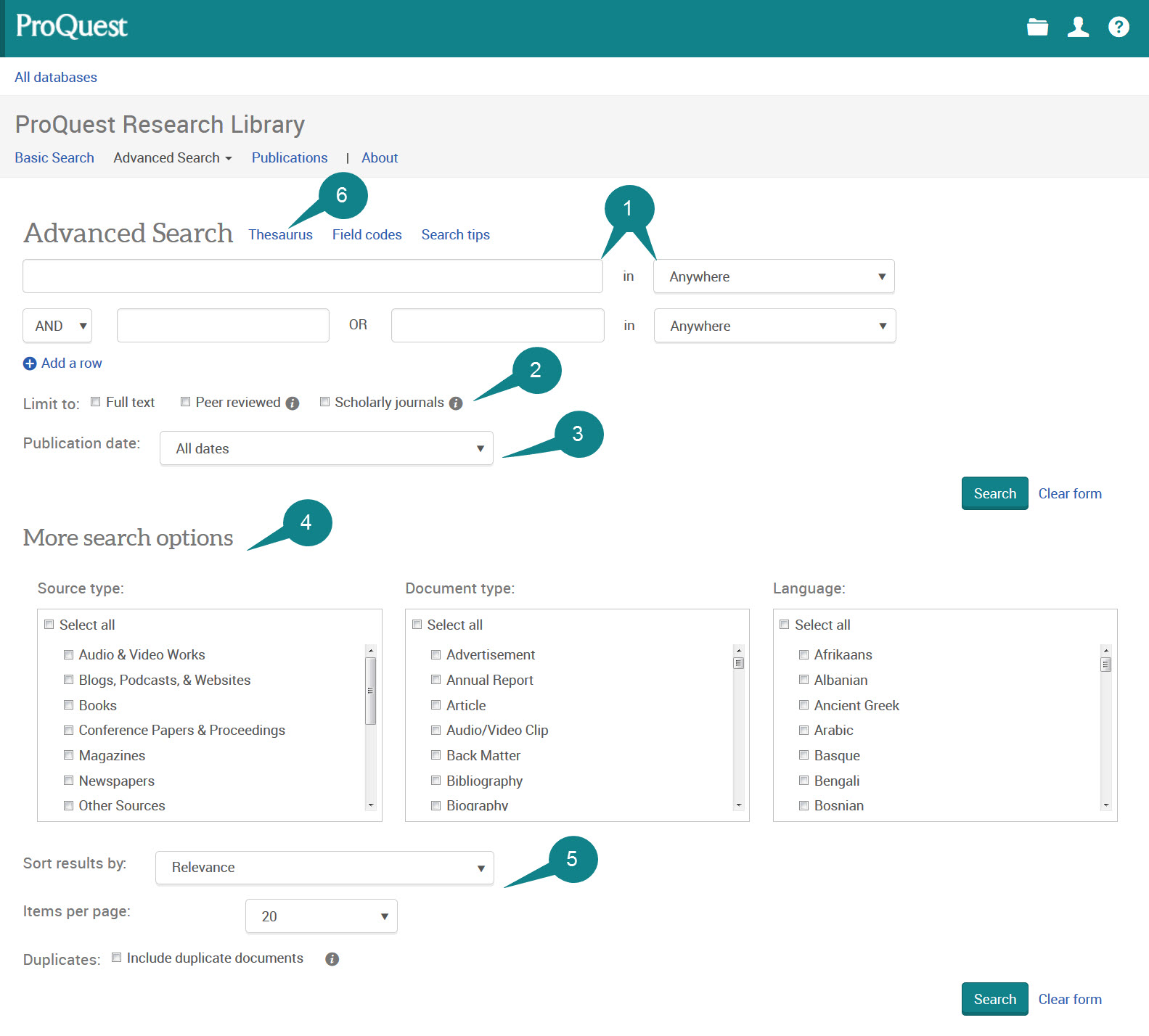The width and height of the screenshot is (1149, 1036).
Task: Click All databases breadcrumb link
Action: click(56, 77)
